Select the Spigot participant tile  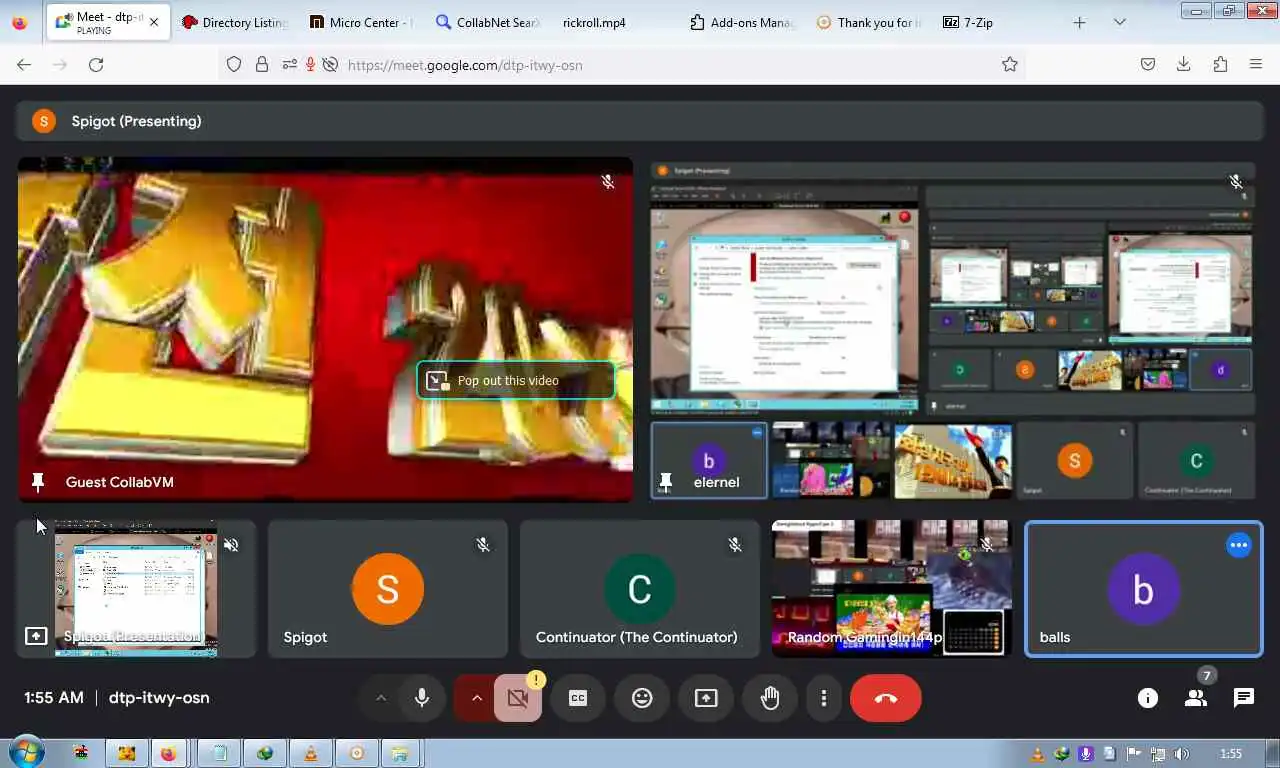[388, 588]
